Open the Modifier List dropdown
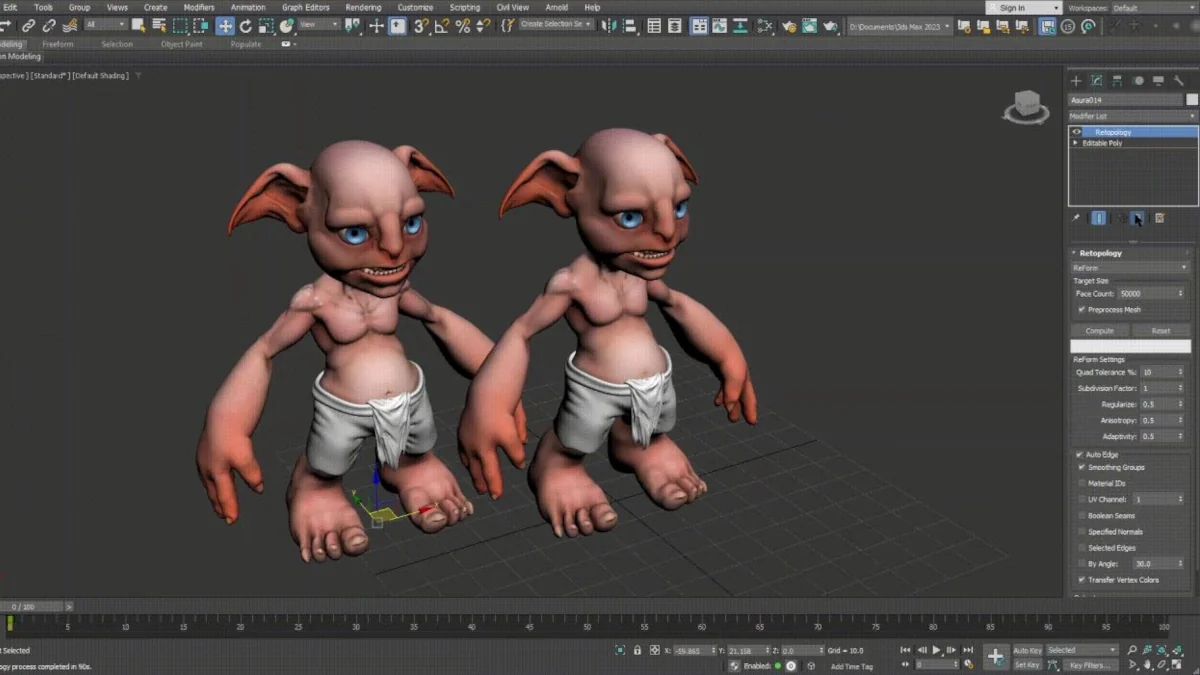Screen dimensions: 1200x675 point(1132,116)
